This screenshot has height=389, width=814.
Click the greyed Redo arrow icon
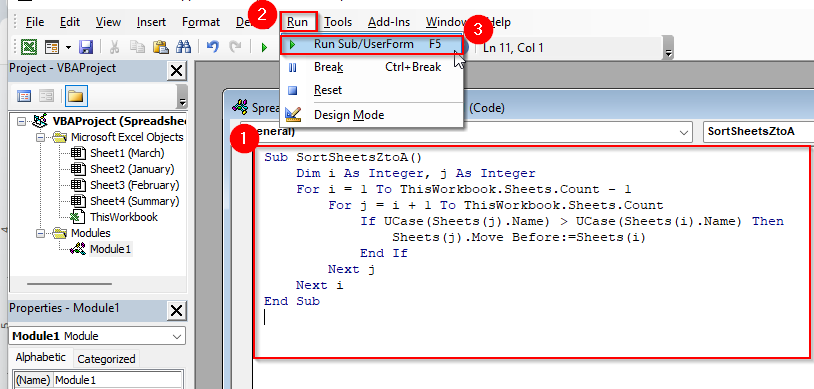235,48
